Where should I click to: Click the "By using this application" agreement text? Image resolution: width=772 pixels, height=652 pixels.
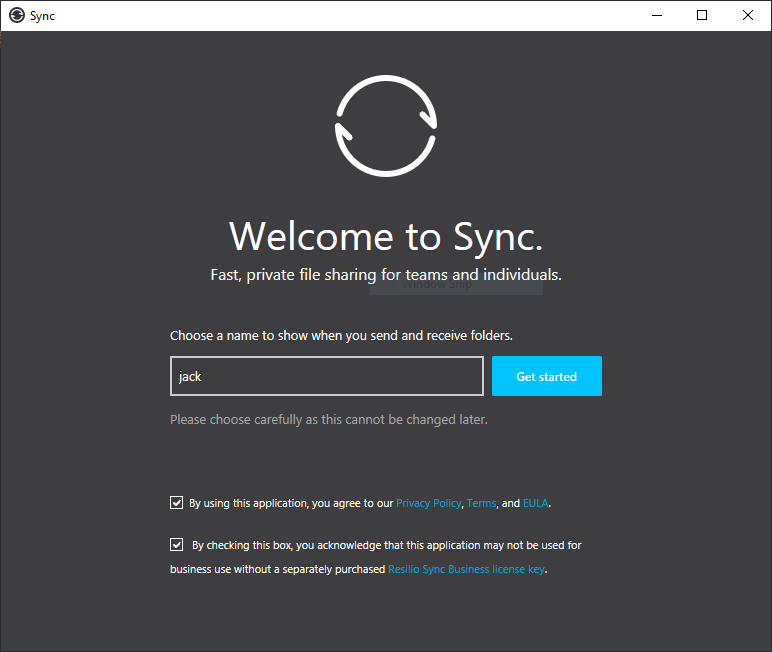point(290,504)
